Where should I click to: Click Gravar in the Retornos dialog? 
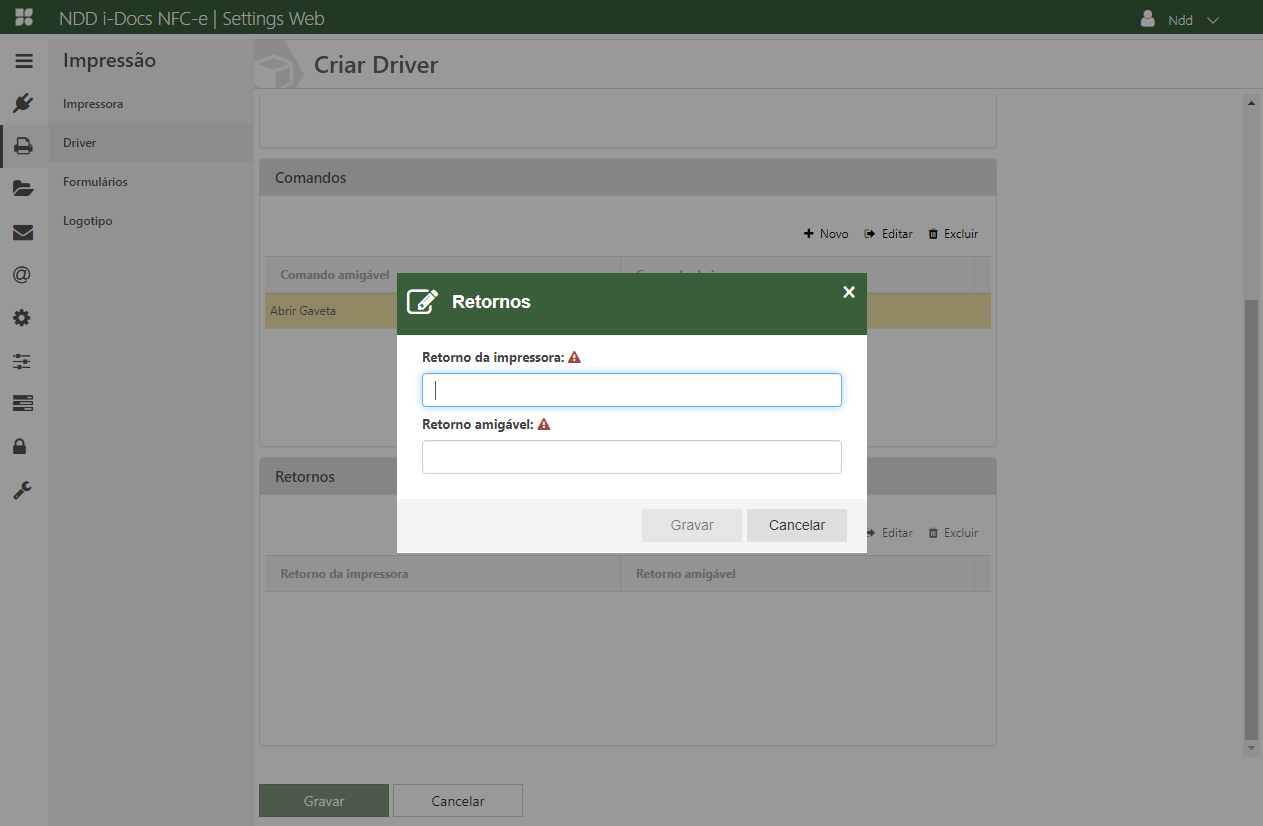click(x=692, y=525)
